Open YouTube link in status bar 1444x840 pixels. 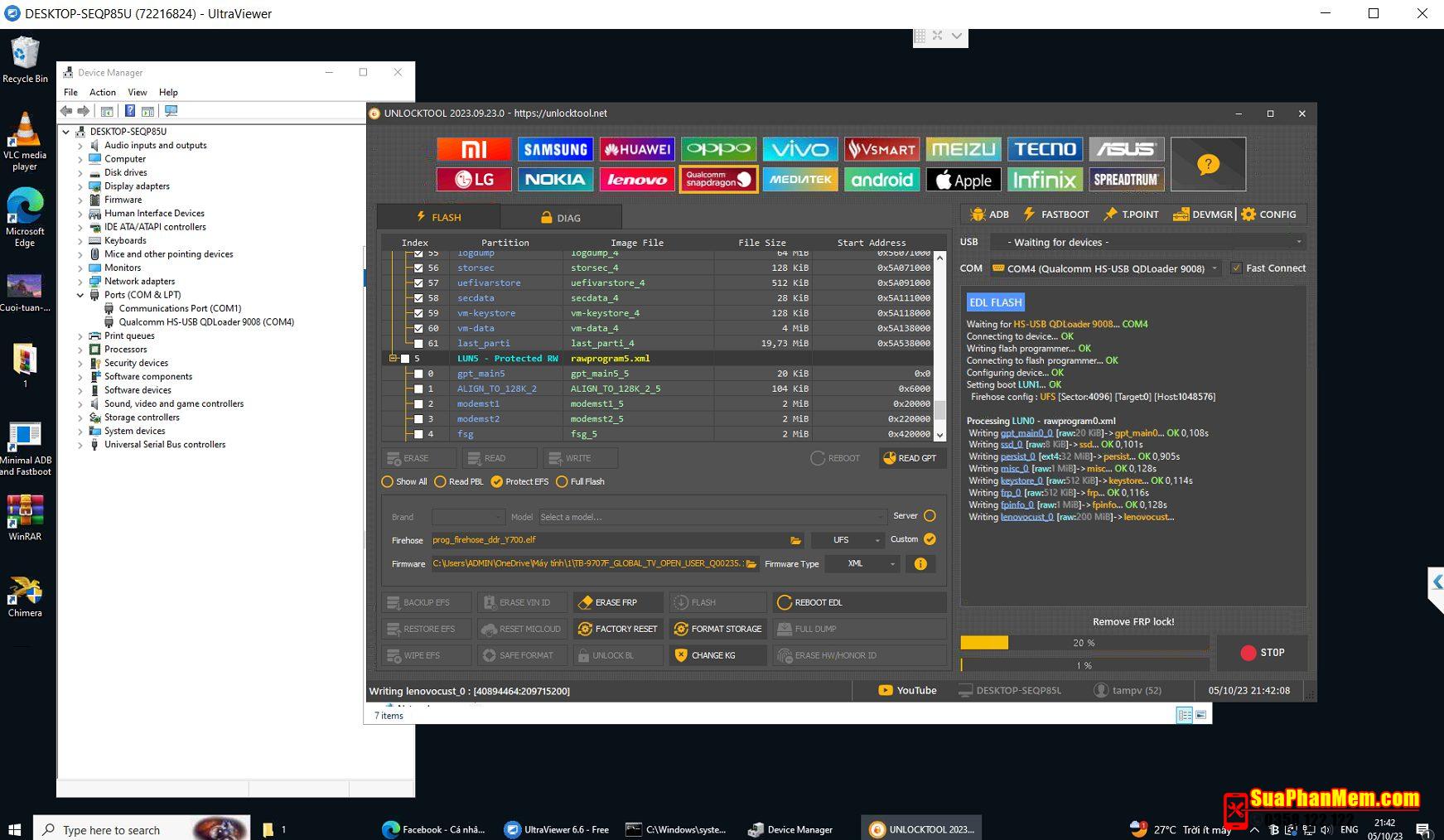coord(907,690)
